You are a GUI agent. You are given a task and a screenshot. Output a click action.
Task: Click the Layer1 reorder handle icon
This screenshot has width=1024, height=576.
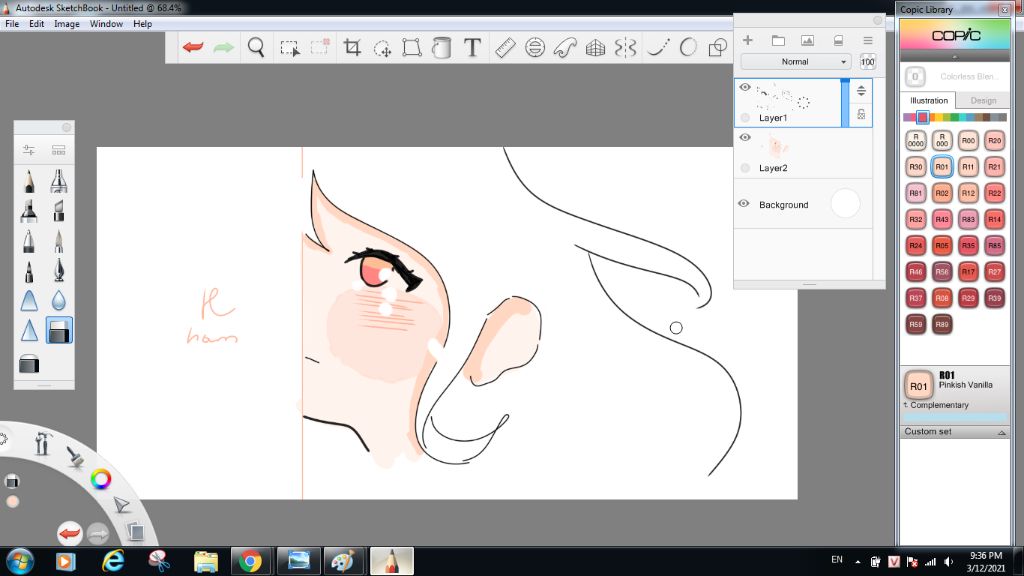click(x=861, y=91)
